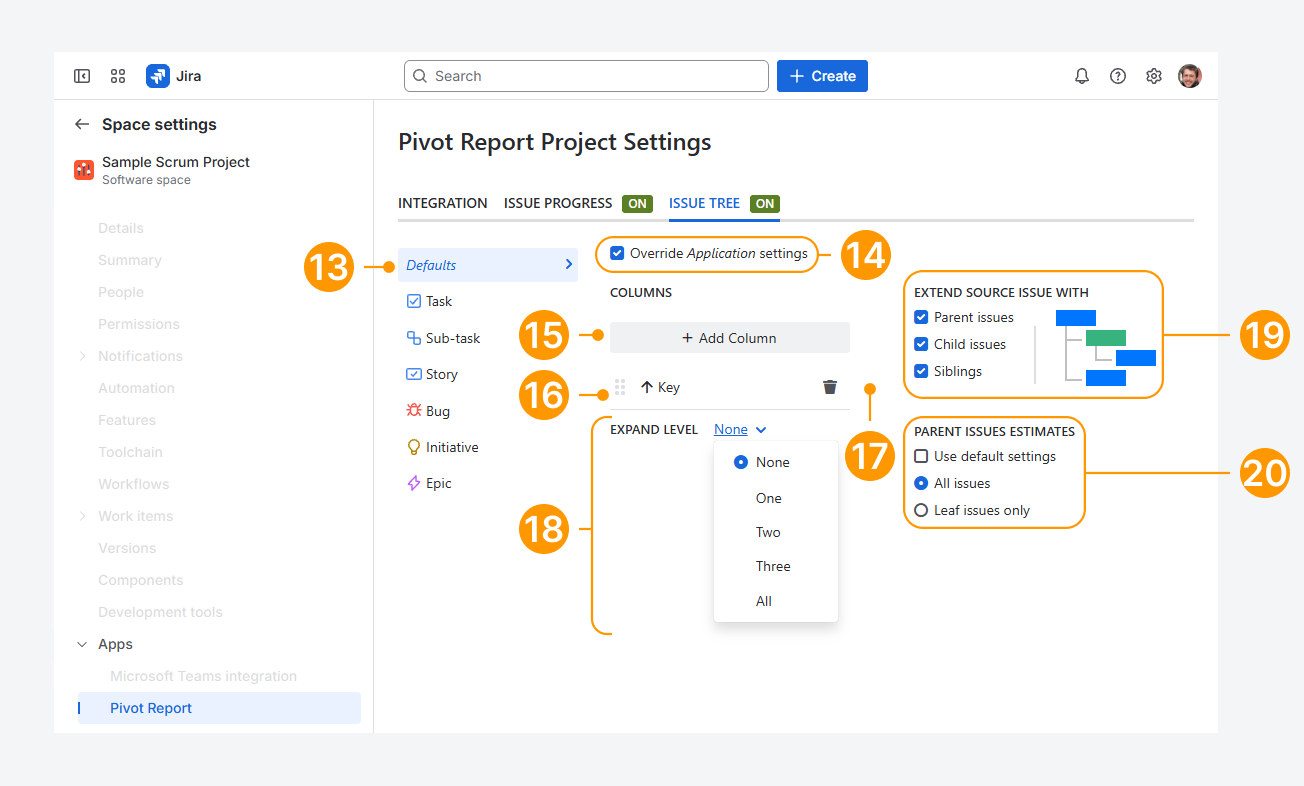Open the user profile avatar
This screenshot has height=786, width=1304.
[1190, 76]
